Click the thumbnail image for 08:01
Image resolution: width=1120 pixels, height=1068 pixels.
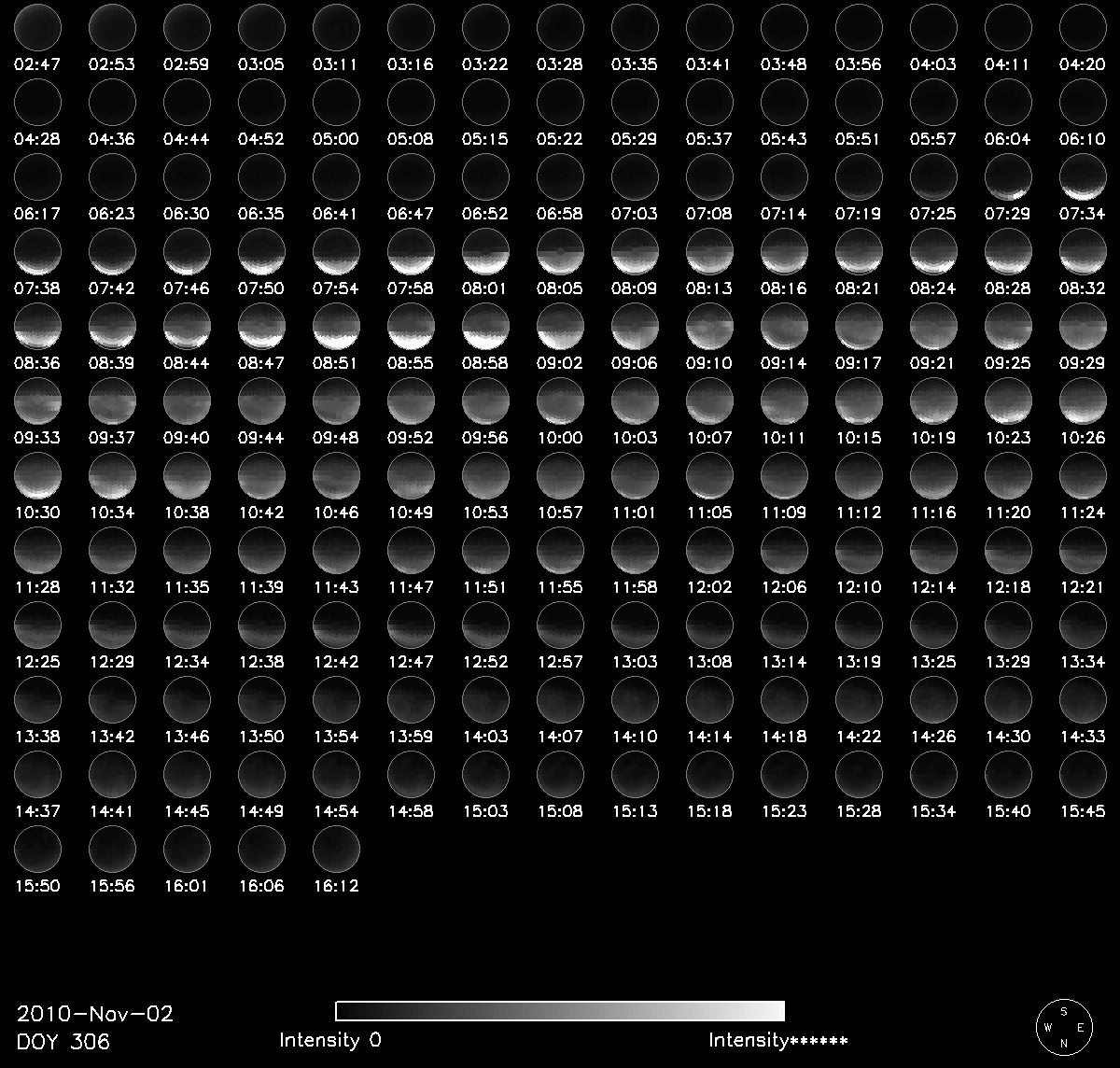(x=485, y=251)
